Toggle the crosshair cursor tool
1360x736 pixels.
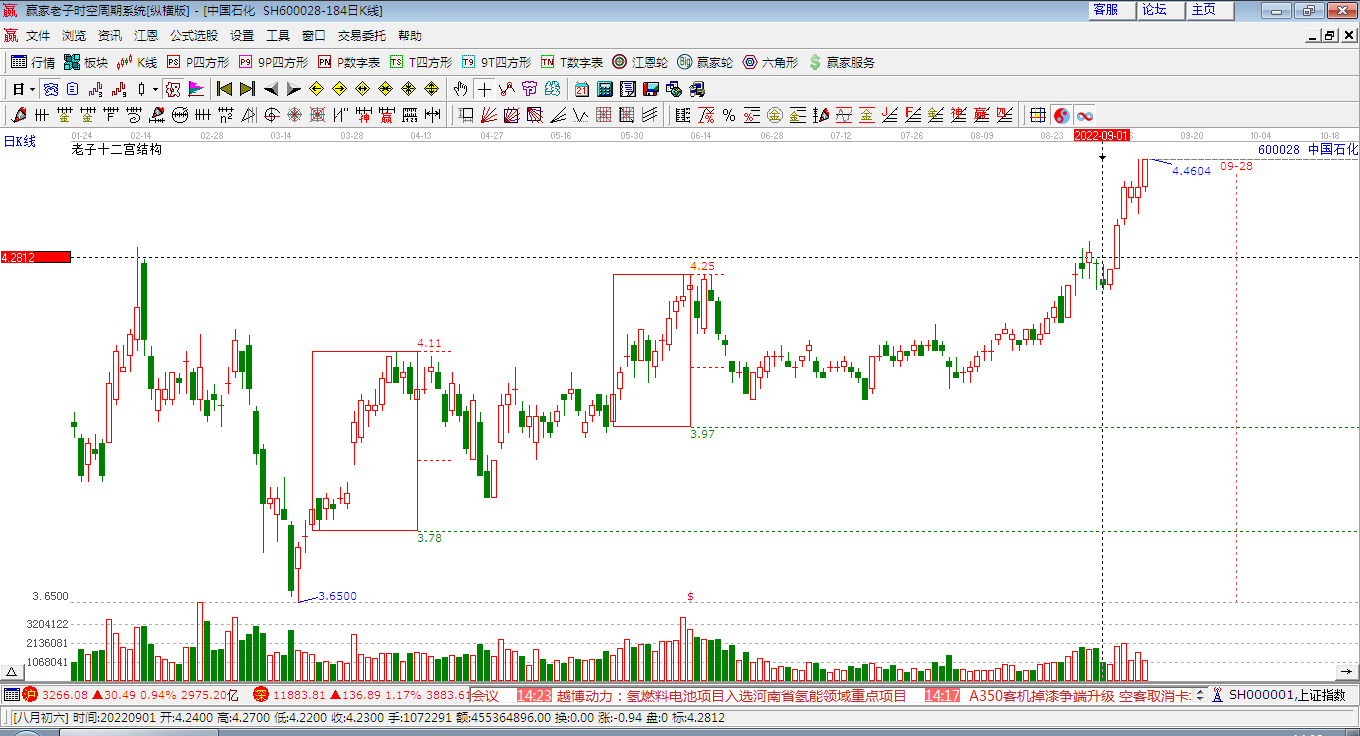pyautogui.click(x=484, y=89)
